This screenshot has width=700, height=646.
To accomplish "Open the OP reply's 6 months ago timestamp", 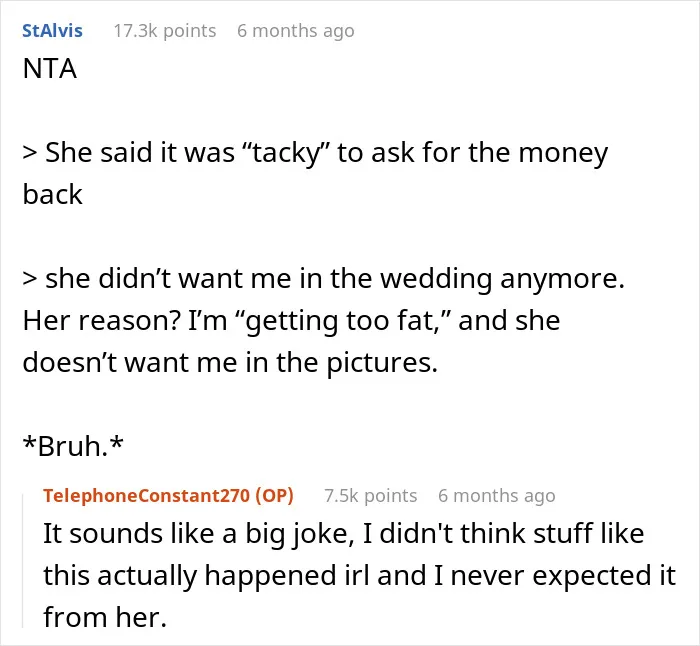I will click(x=496, y=496).
